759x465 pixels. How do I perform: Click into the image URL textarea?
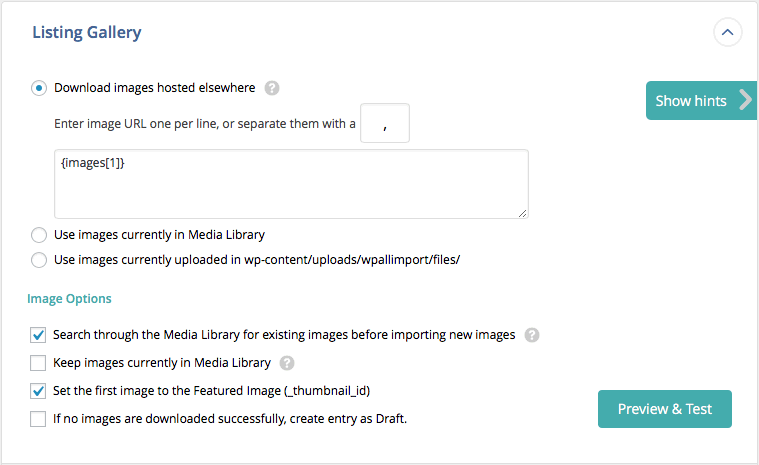(291, 184)
